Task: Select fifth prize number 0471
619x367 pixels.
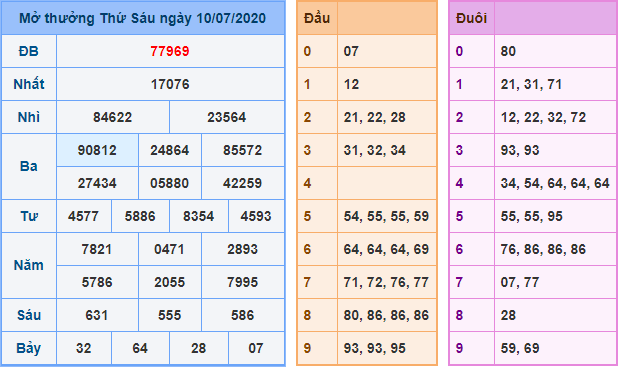Action: click(x=169, y=249)
